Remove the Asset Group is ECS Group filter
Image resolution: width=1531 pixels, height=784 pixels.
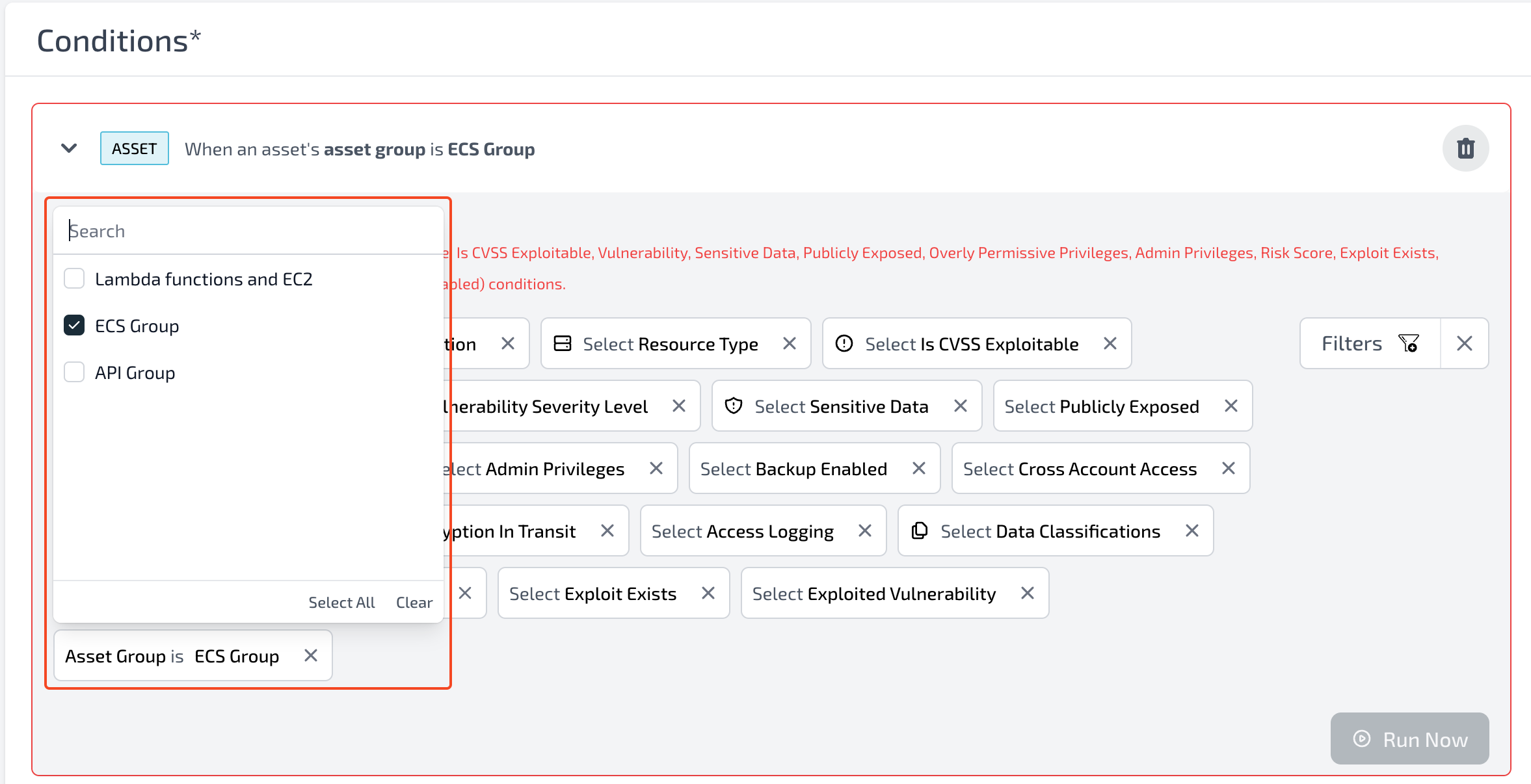[311, 656]
